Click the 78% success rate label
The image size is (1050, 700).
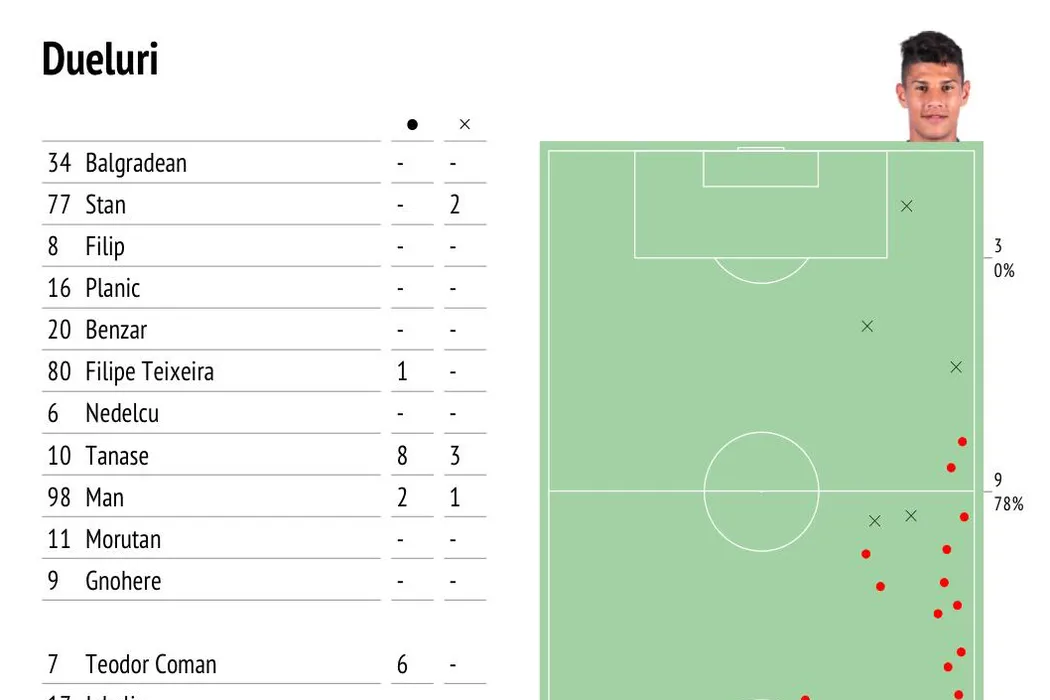coord(1008,505)
